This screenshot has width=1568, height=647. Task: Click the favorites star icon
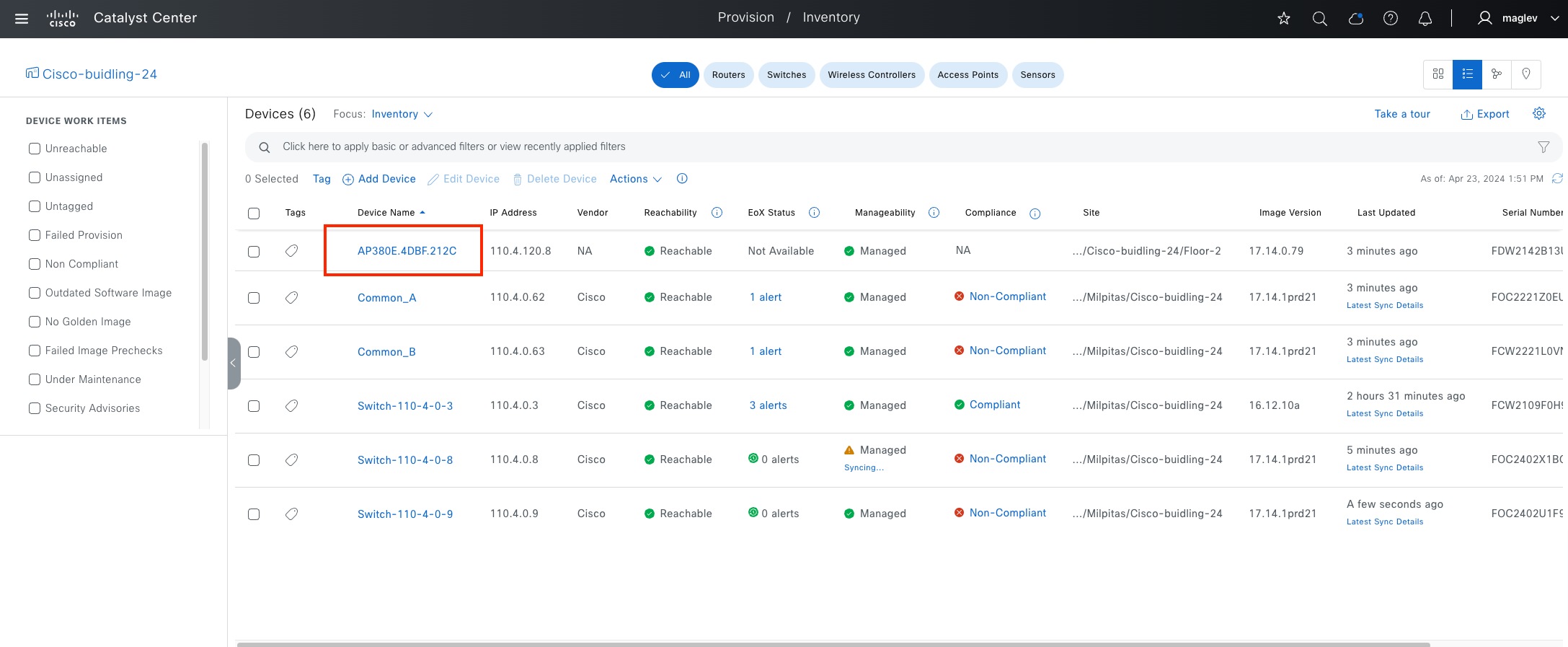pos(1283,19)
